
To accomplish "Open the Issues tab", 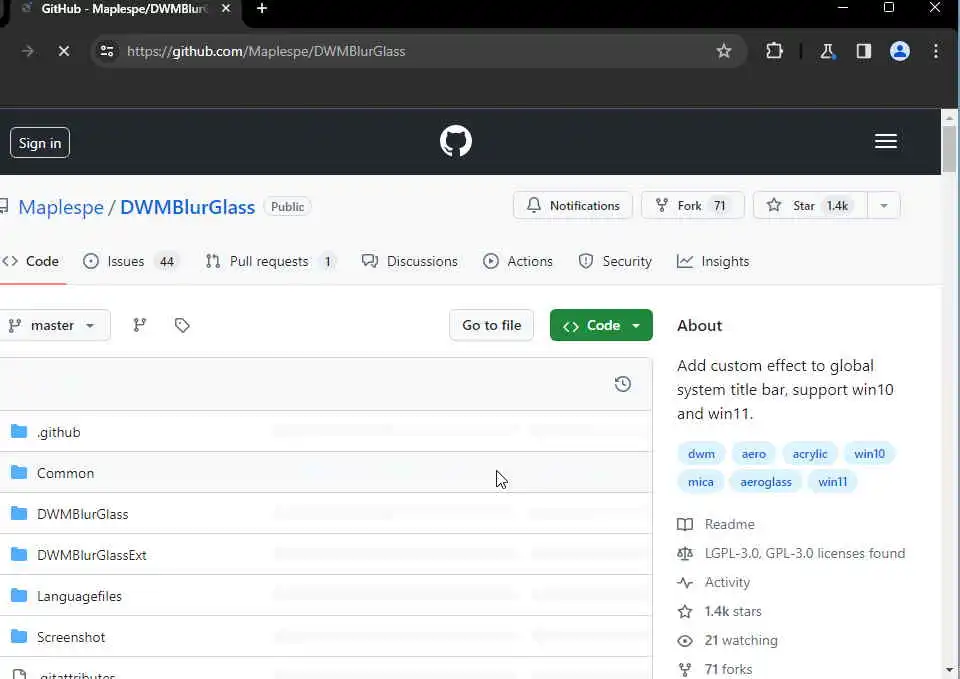I will pos(132,261).
